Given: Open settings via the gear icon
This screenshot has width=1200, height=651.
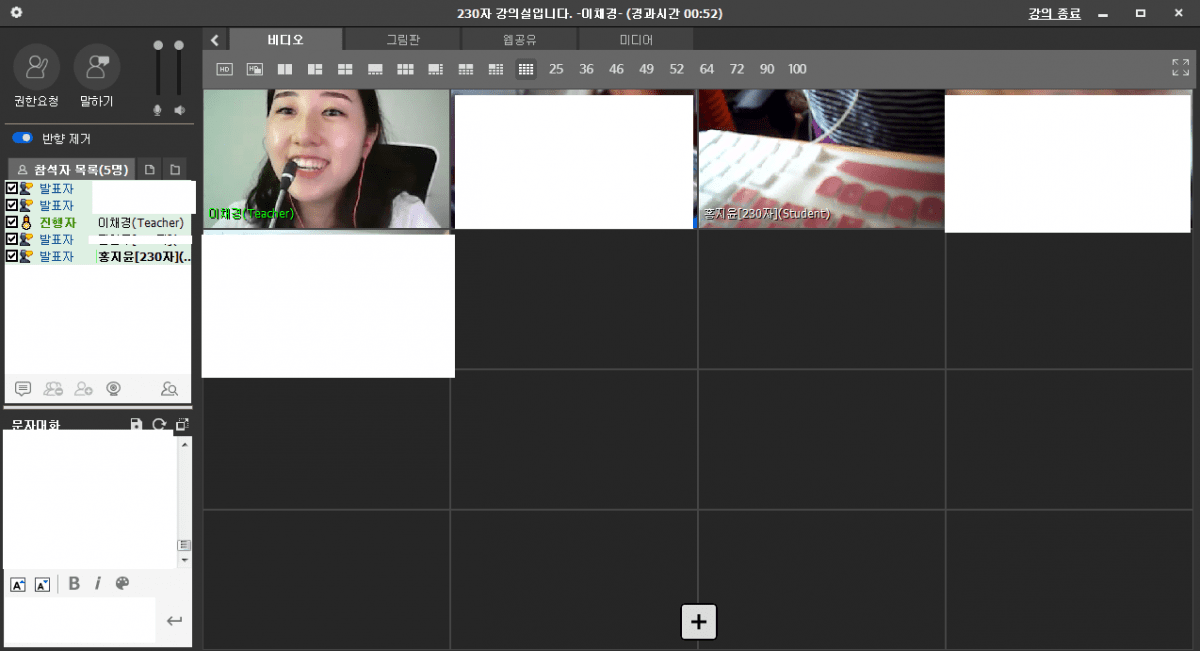Looking at the screenshot, I should point(16,13).
